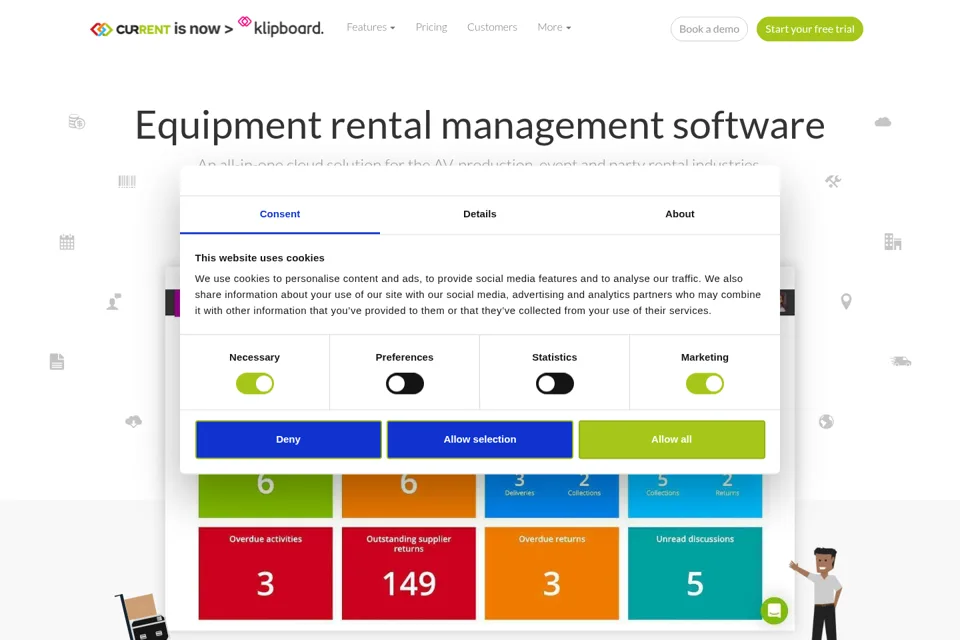Screen dimensions: 960x640
Task: Click Book a demo button
Action: (x=709, y=29)
